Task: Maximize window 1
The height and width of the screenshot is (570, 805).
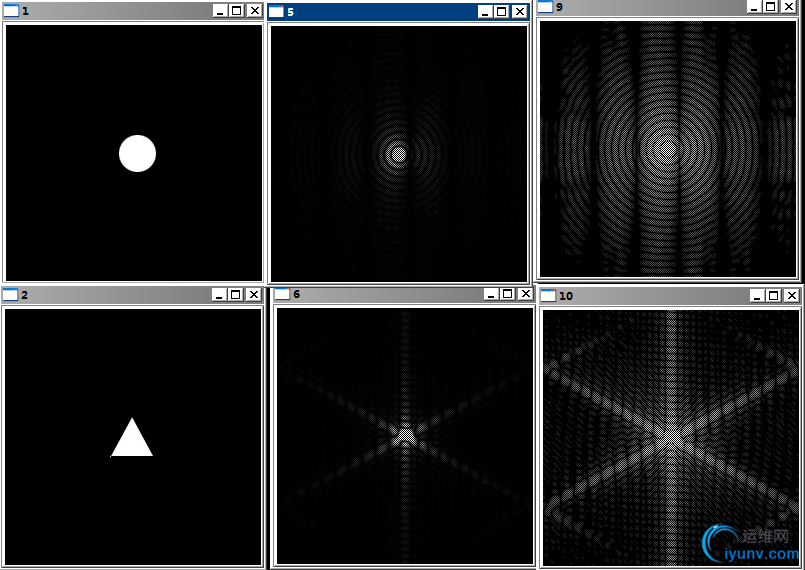Action: point(237,11)
